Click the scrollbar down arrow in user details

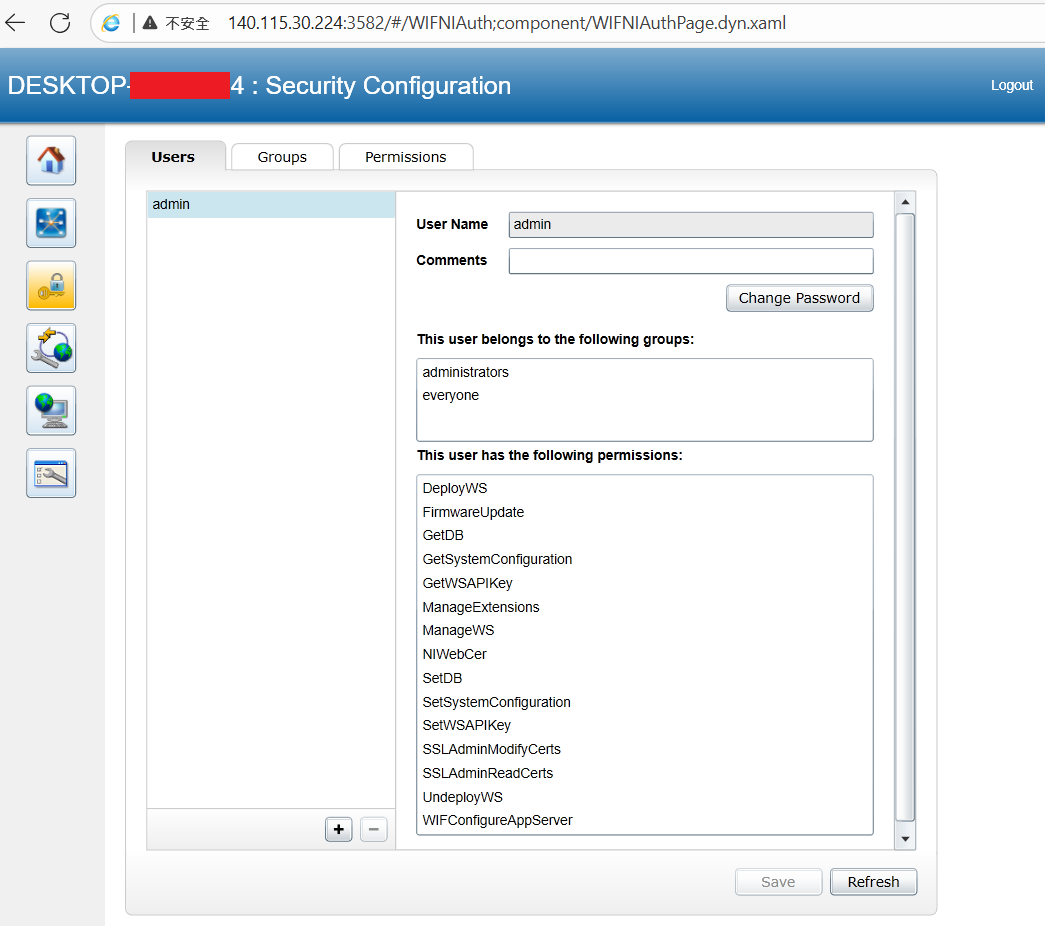(905, 839)
